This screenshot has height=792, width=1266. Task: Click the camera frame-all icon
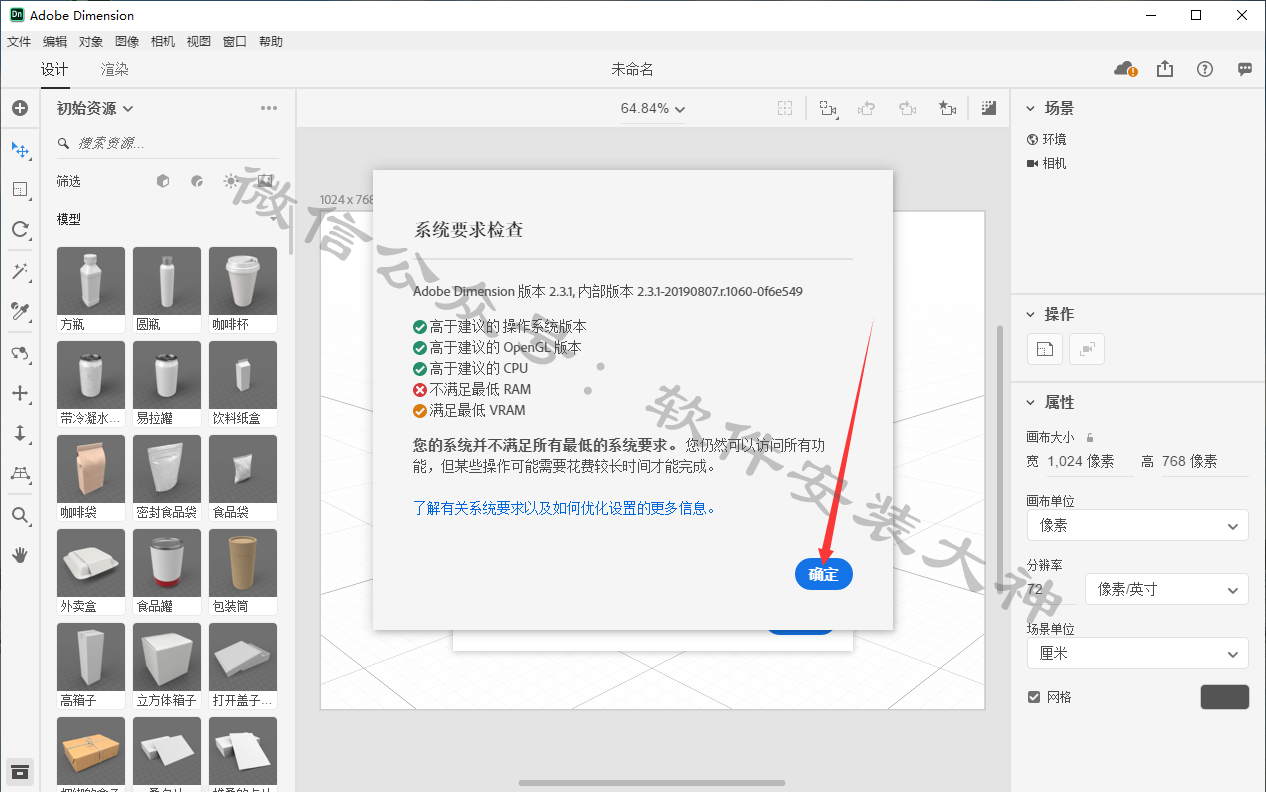tap(828, 108)
